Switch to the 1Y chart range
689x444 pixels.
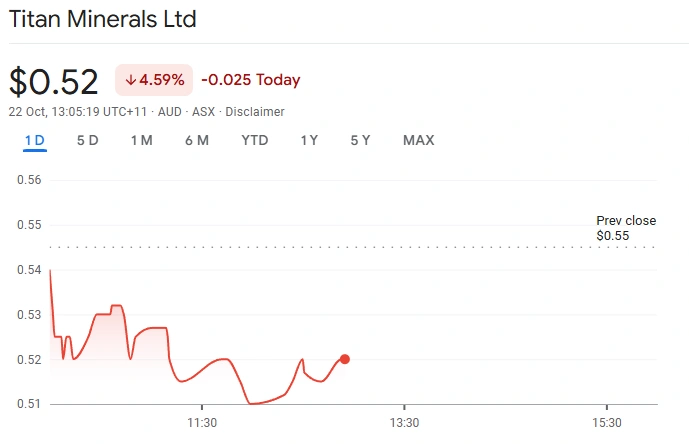tap(309, 140)
